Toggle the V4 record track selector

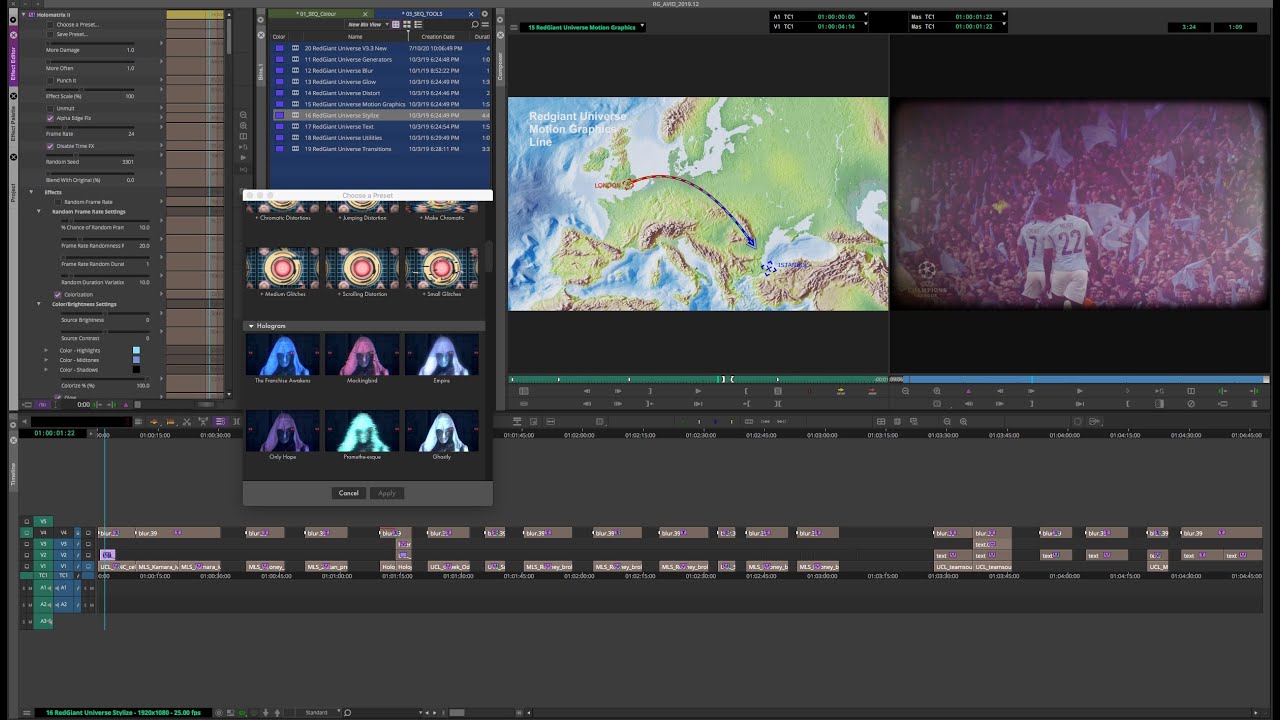tap(62, 533)
